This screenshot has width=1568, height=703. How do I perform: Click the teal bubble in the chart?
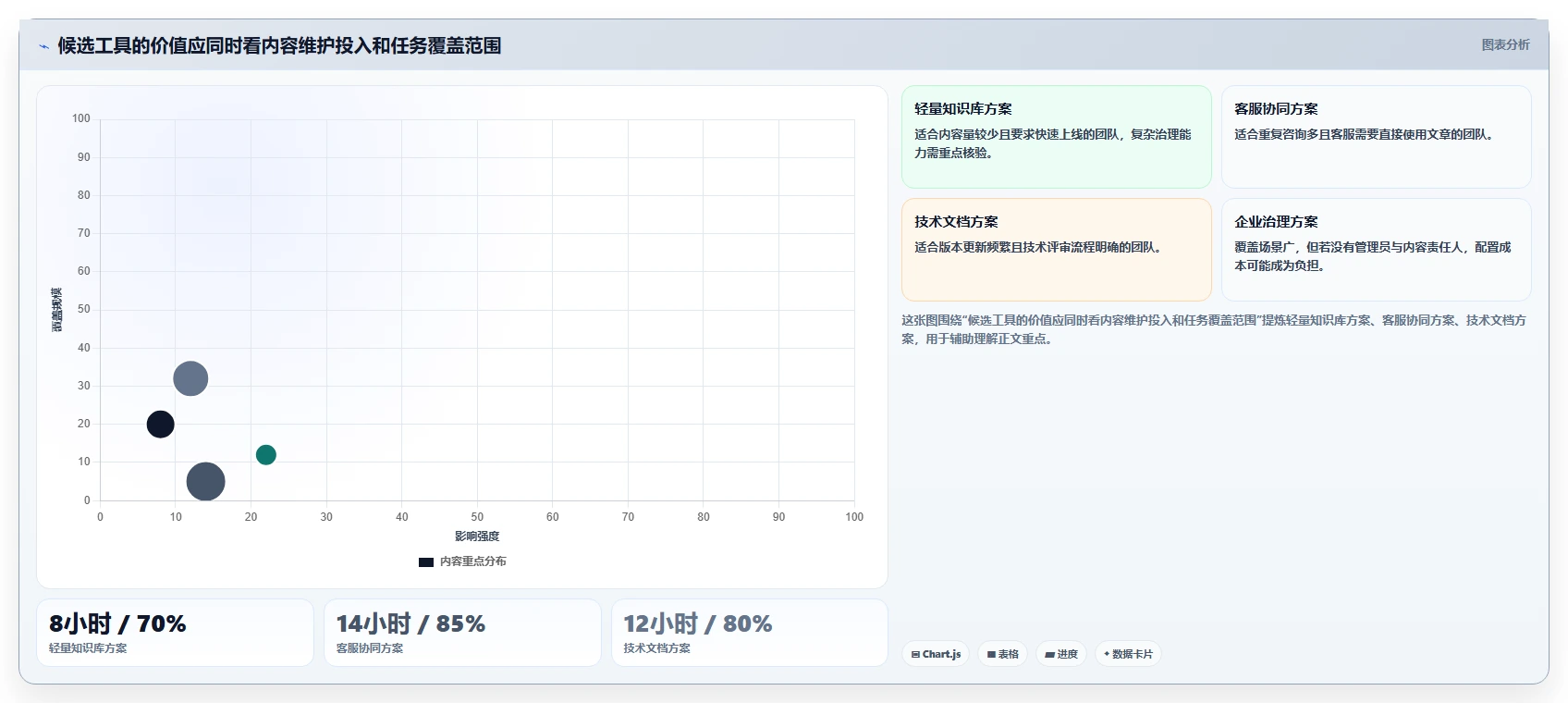(266, 454)
